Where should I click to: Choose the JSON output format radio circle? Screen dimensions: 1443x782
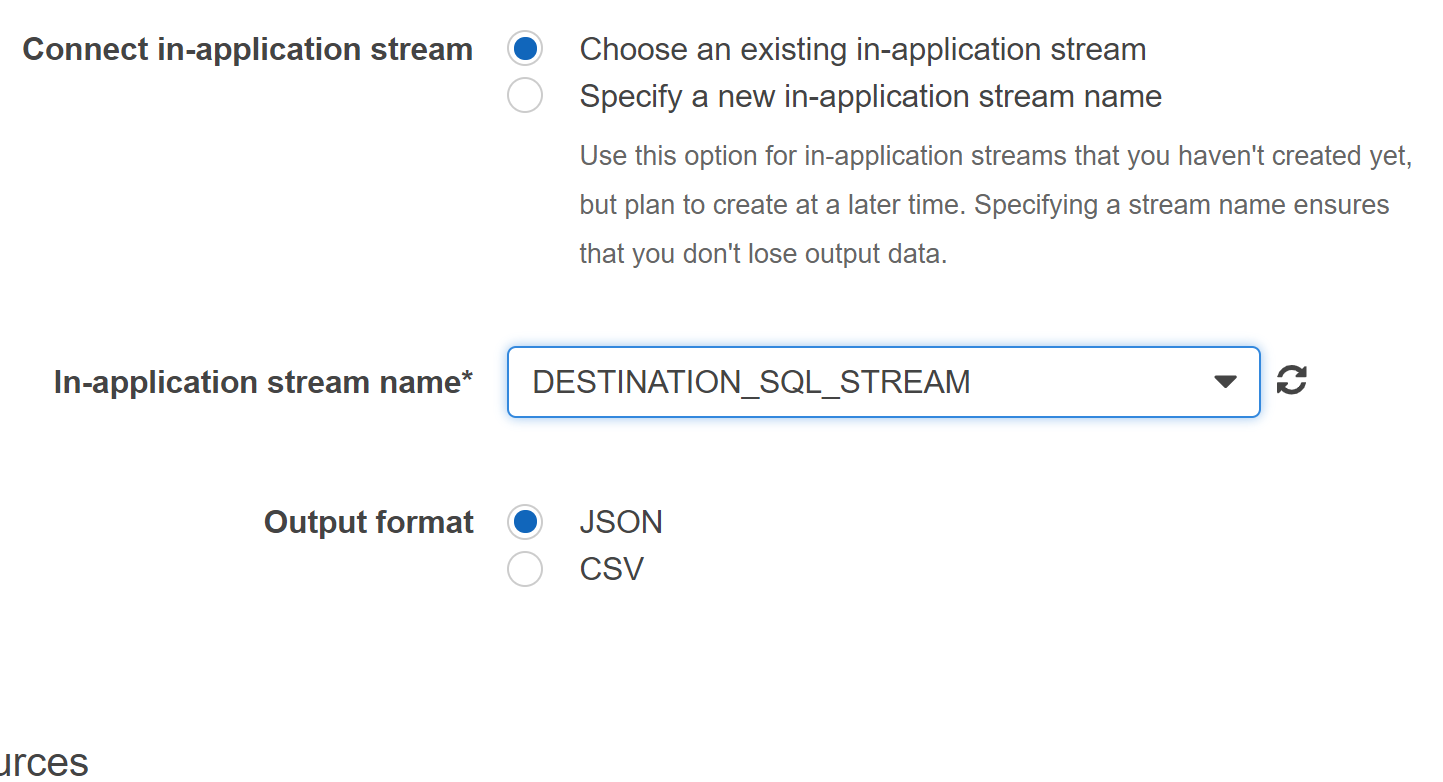click(x=525, y=522)
